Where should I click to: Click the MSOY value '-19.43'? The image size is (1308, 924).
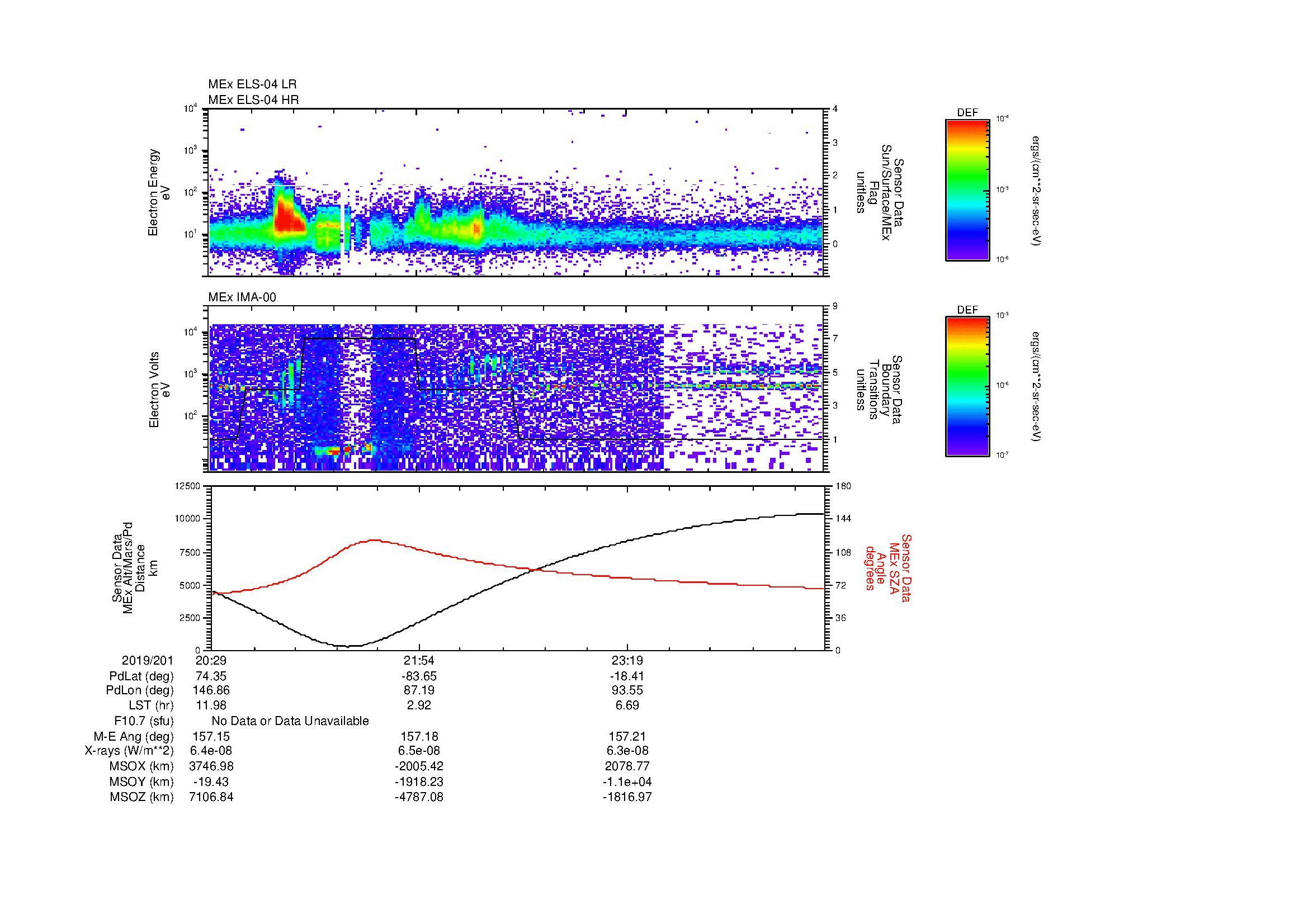(x=211, y=782)
